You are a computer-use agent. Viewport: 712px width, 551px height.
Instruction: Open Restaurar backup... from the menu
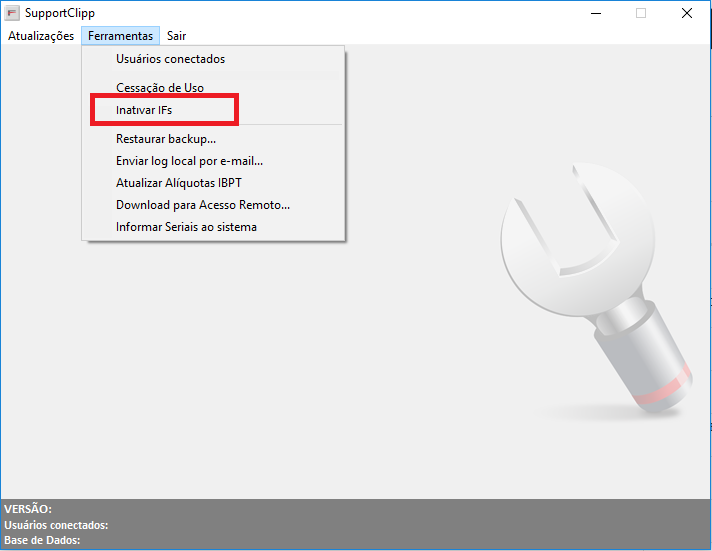click(166, 139)
